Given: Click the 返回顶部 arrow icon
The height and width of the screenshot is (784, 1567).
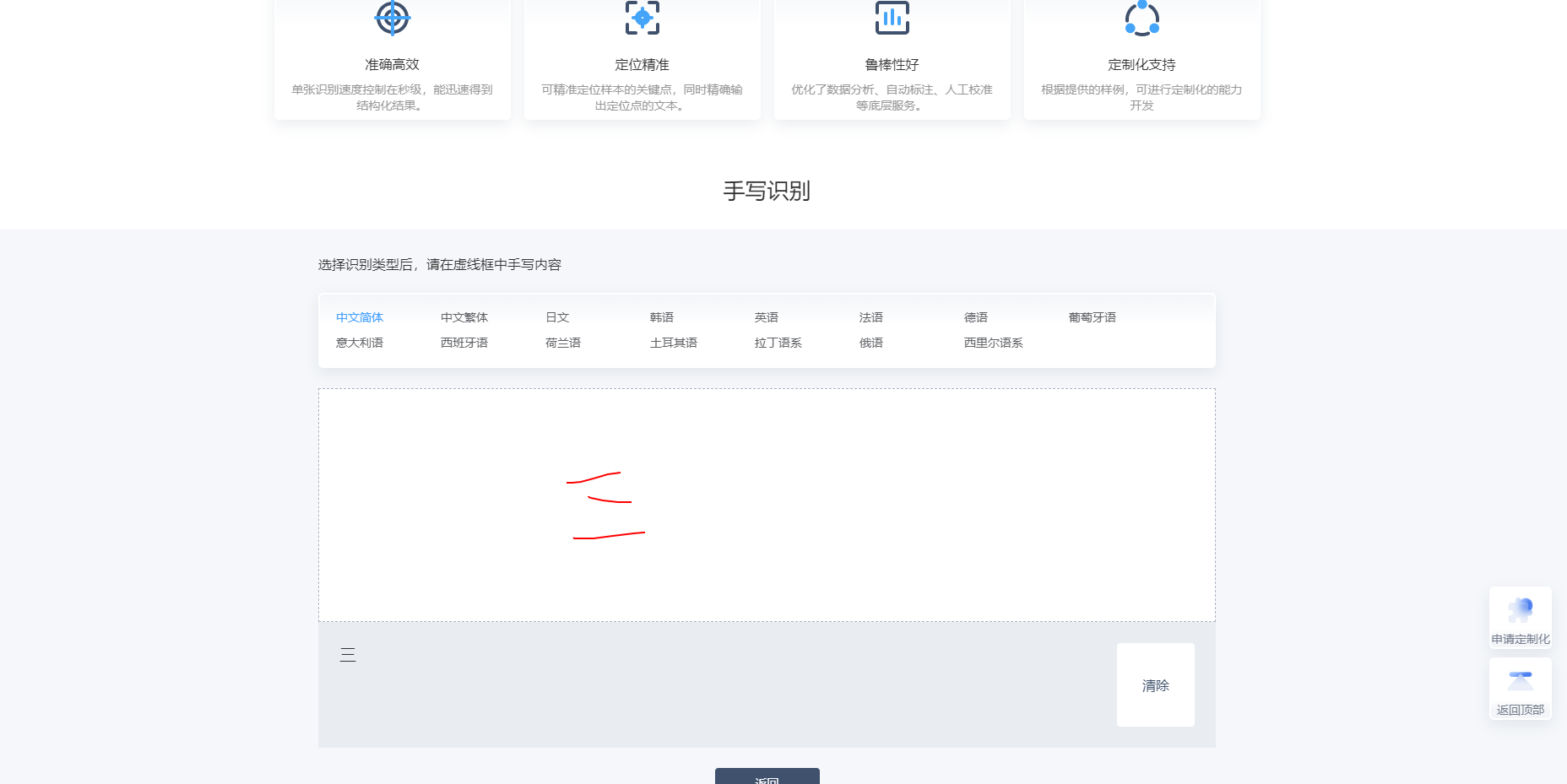Looking at the screenshot, I should point(1521,680).
